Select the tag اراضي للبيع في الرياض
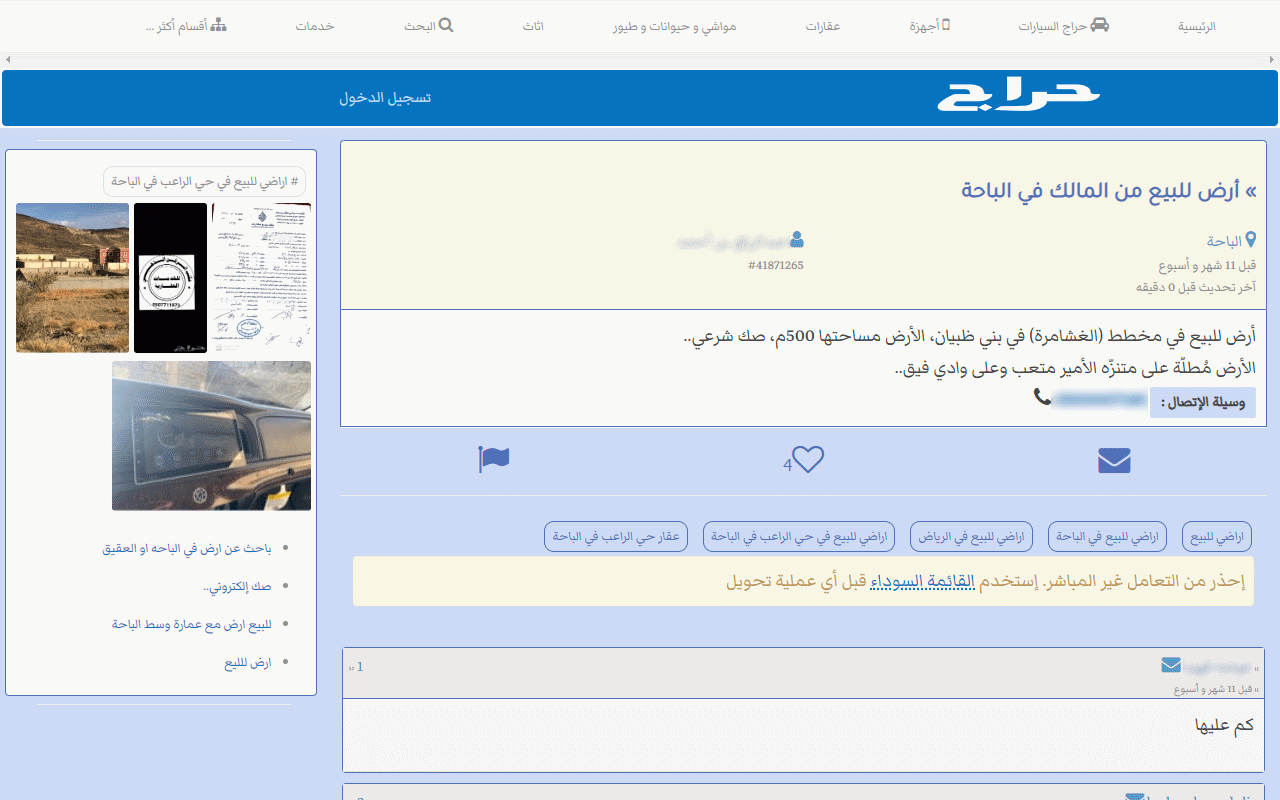Screen dimensions: 1280x800 click(970, 536)
